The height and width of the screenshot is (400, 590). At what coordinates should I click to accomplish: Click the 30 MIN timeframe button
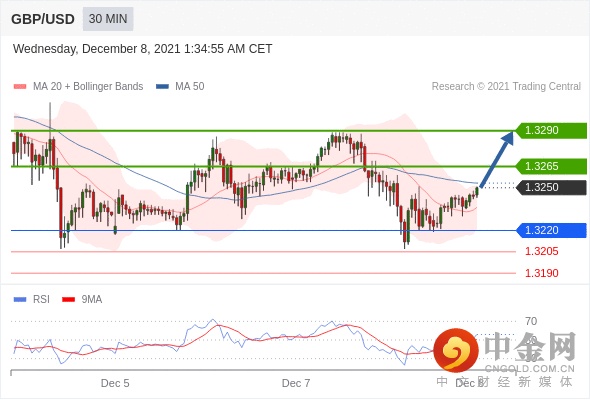coord(108,19)
